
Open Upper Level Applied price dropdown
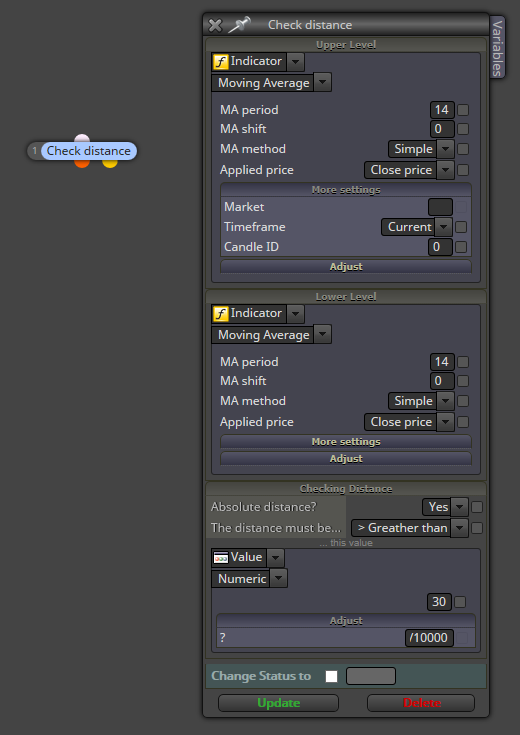(445, 170)
